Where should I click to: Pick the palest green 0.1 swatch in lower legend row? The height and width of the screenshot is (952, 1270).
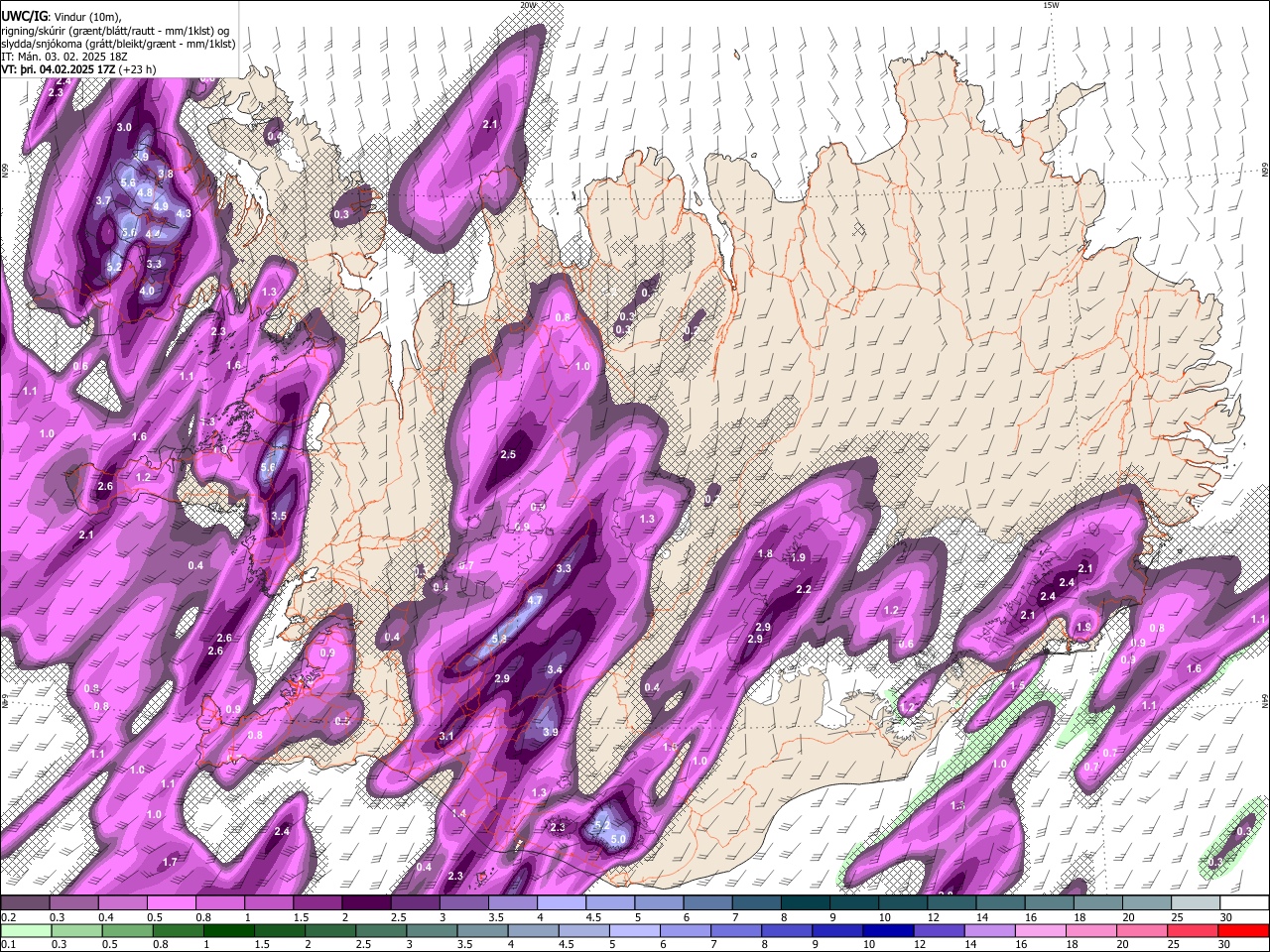click(x=26, y=930)
